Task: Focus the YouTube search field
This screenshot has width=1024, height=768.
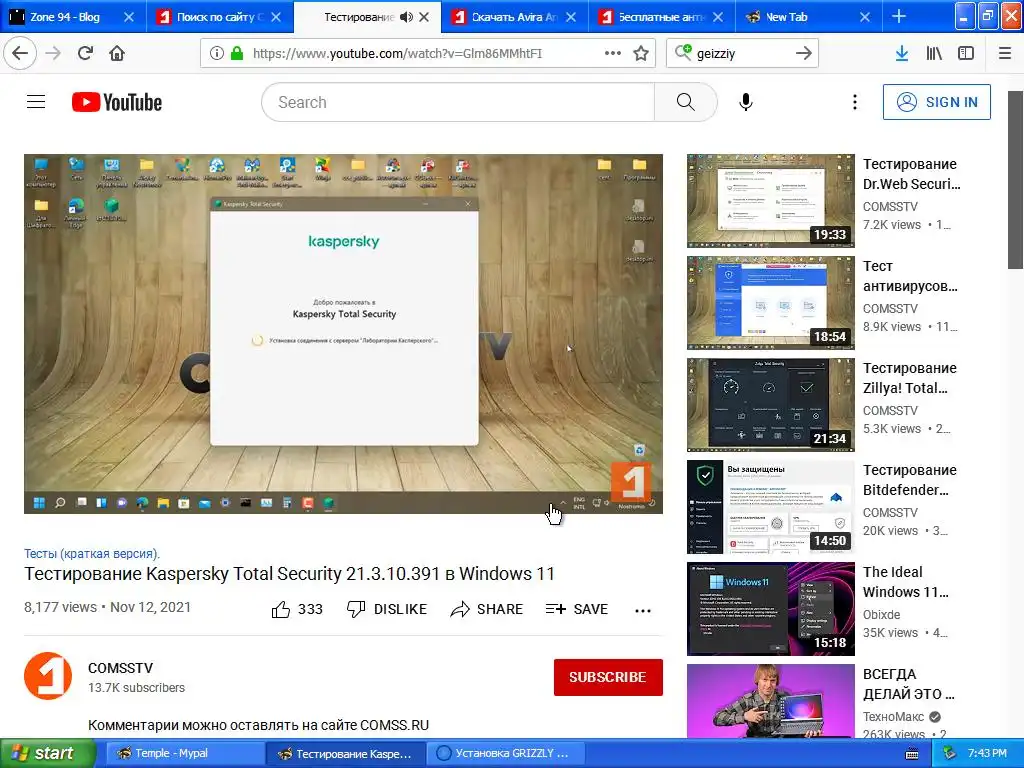Action: [x=458, y=102]
